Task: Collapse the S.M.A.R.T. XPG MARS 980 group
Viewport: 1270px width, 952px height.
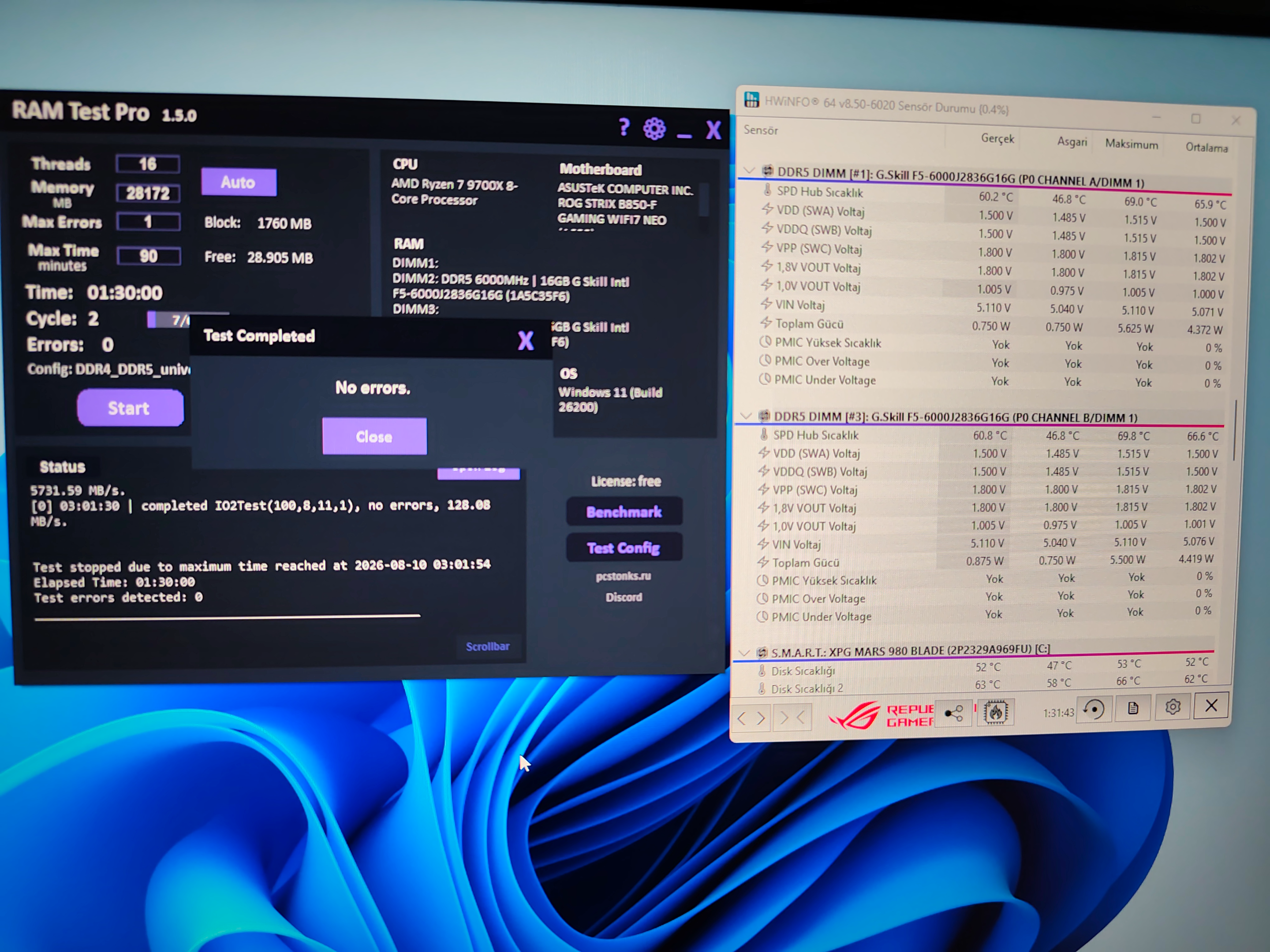Action: point(743,653)
